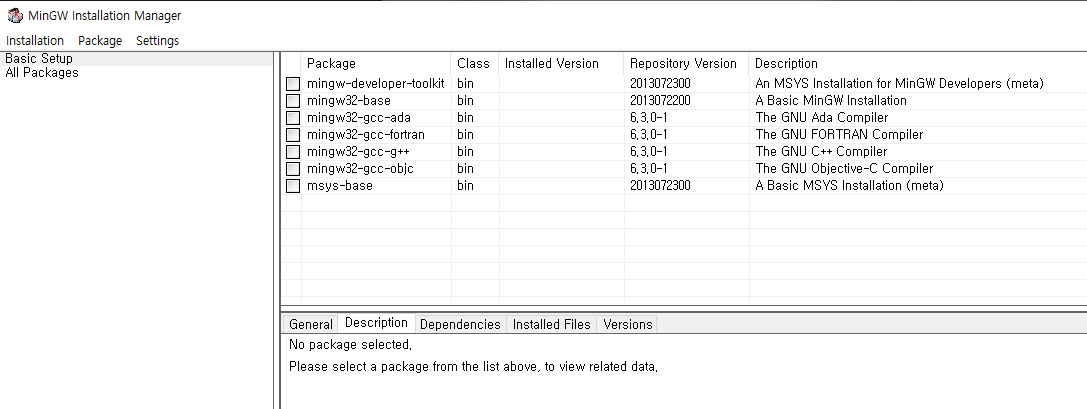Viewport: 1087px width, 409px height.
Task: Mark the msys-base checkbox
Action: 293,186
